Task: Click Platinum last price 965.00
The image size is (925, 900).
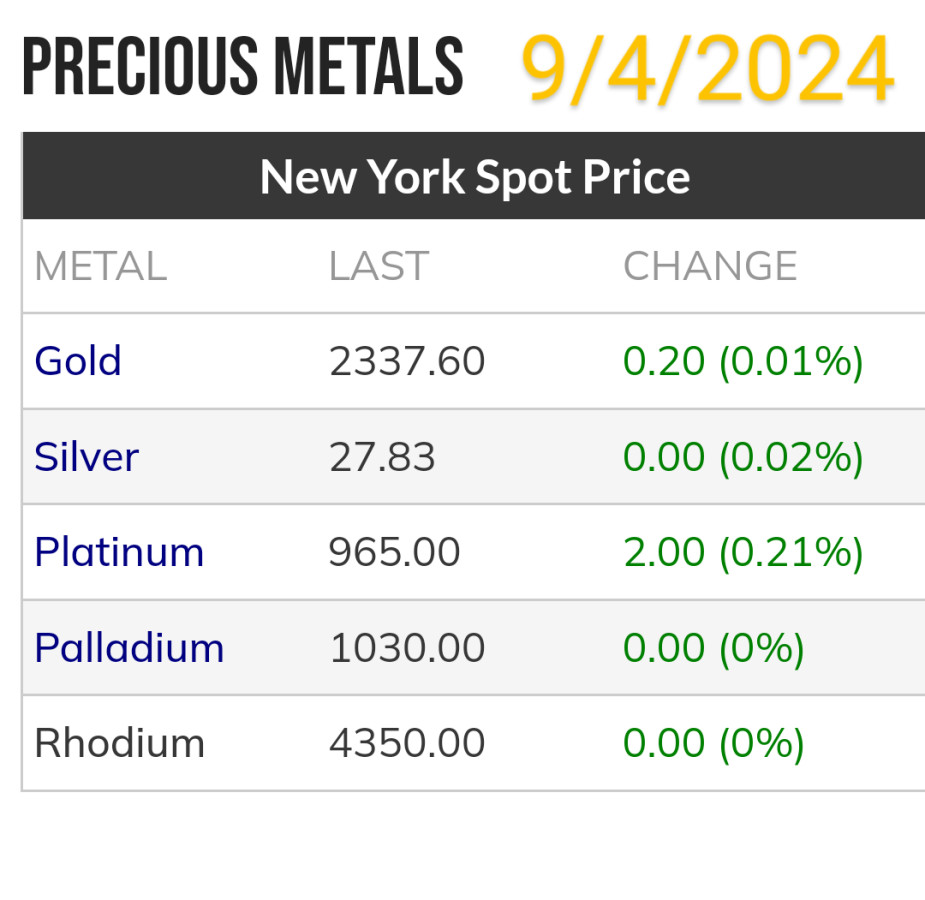Action: coord(395,552)
